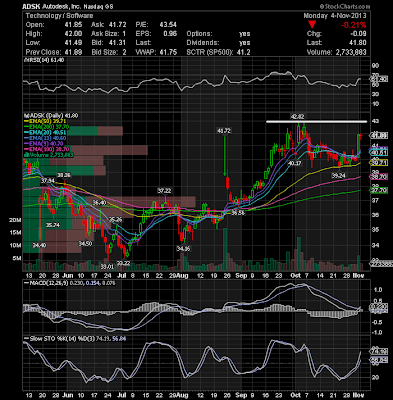393x400 pixels.
Task: Click the green 37.70 EMA tag on right axis
Action: [379, 190]
